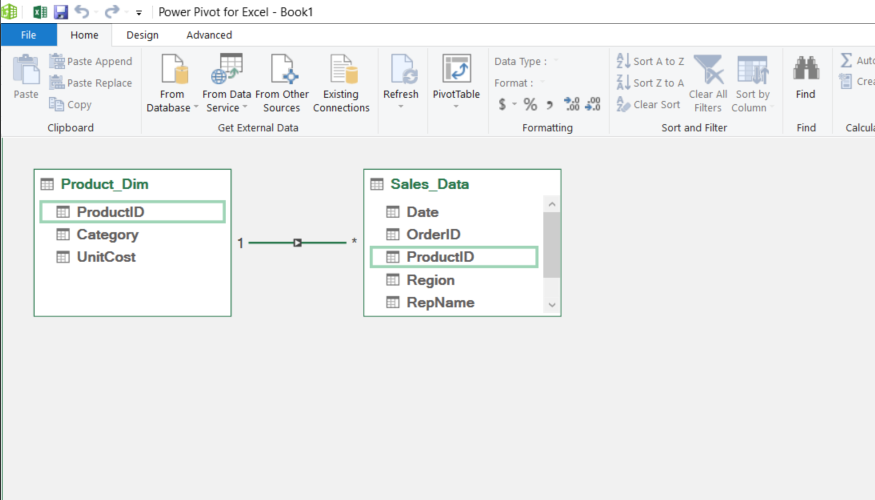Screen dimensions: 875x500
Task: Switch to Home tab
Action: click(x=84, y=35)
